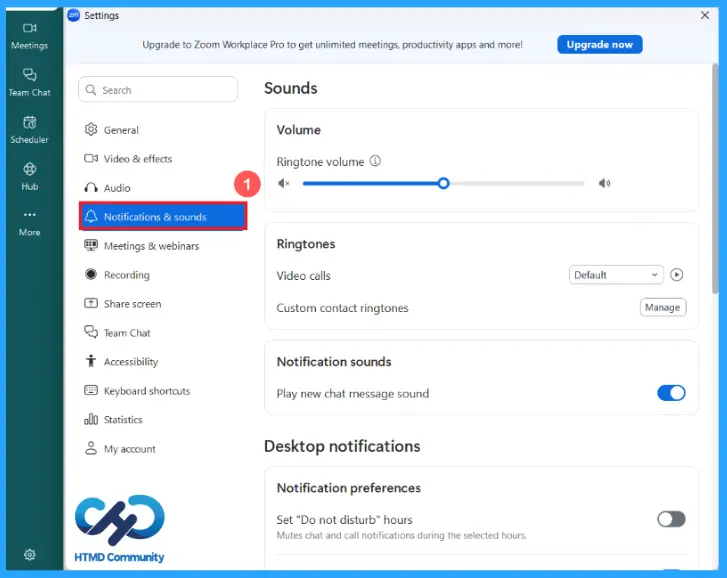Play the Video calls ringtone preview
727x578 pixels.
coord(676,275)
